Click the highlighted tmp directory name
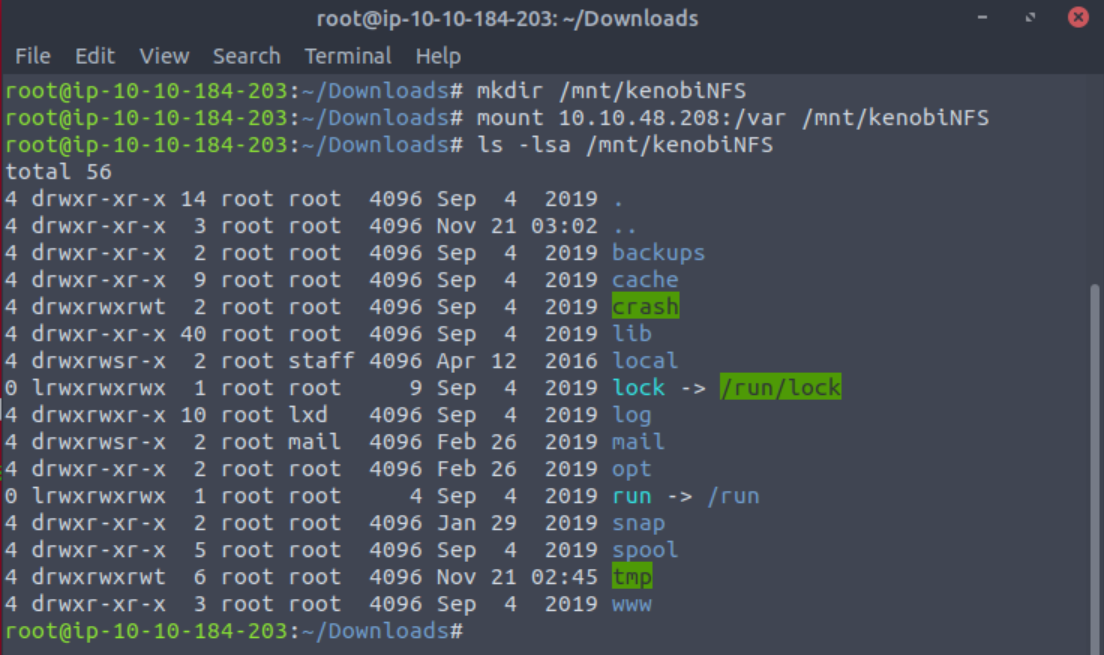The height and width of the screenshot is (655, 1104). tap(632, 577)
